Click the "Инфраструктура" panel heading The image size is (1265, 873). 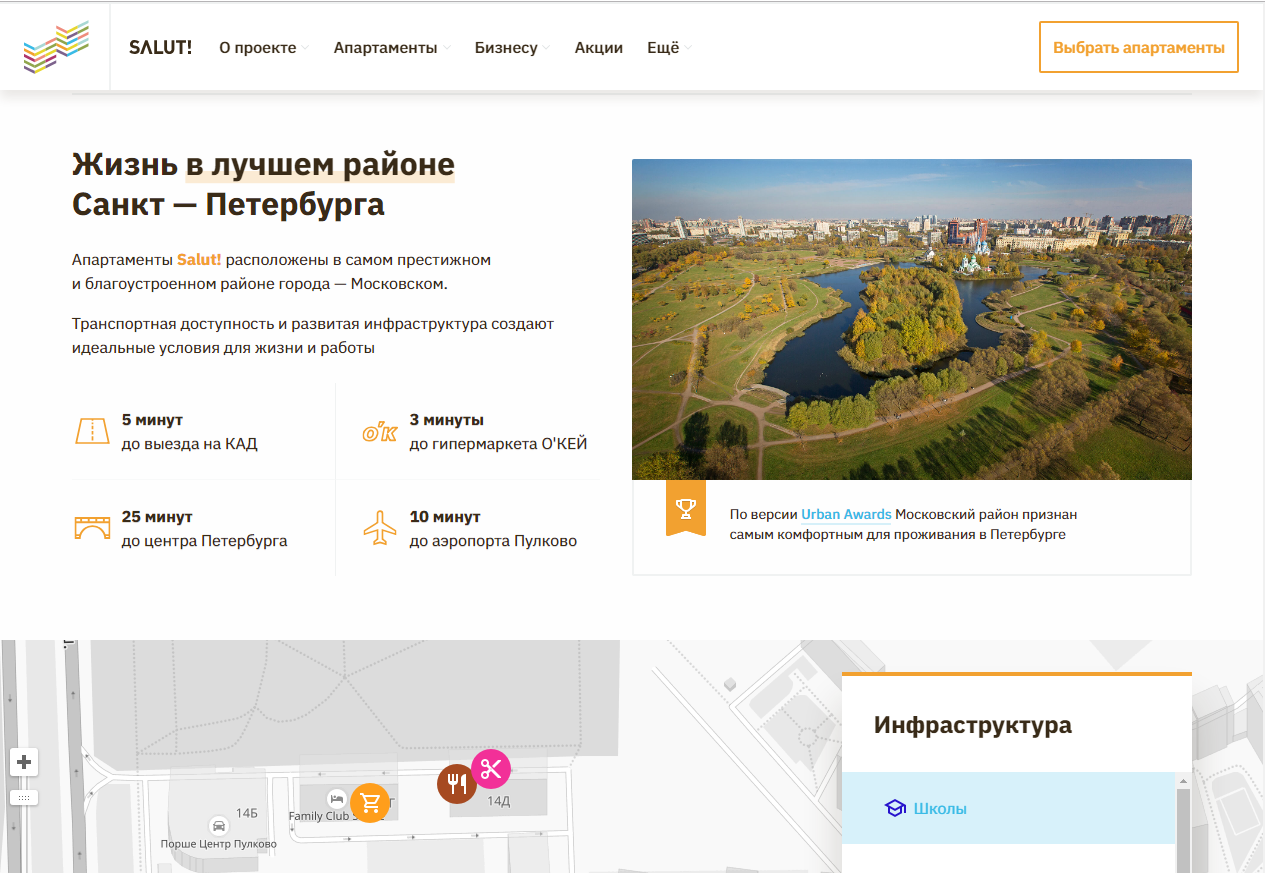973,725
